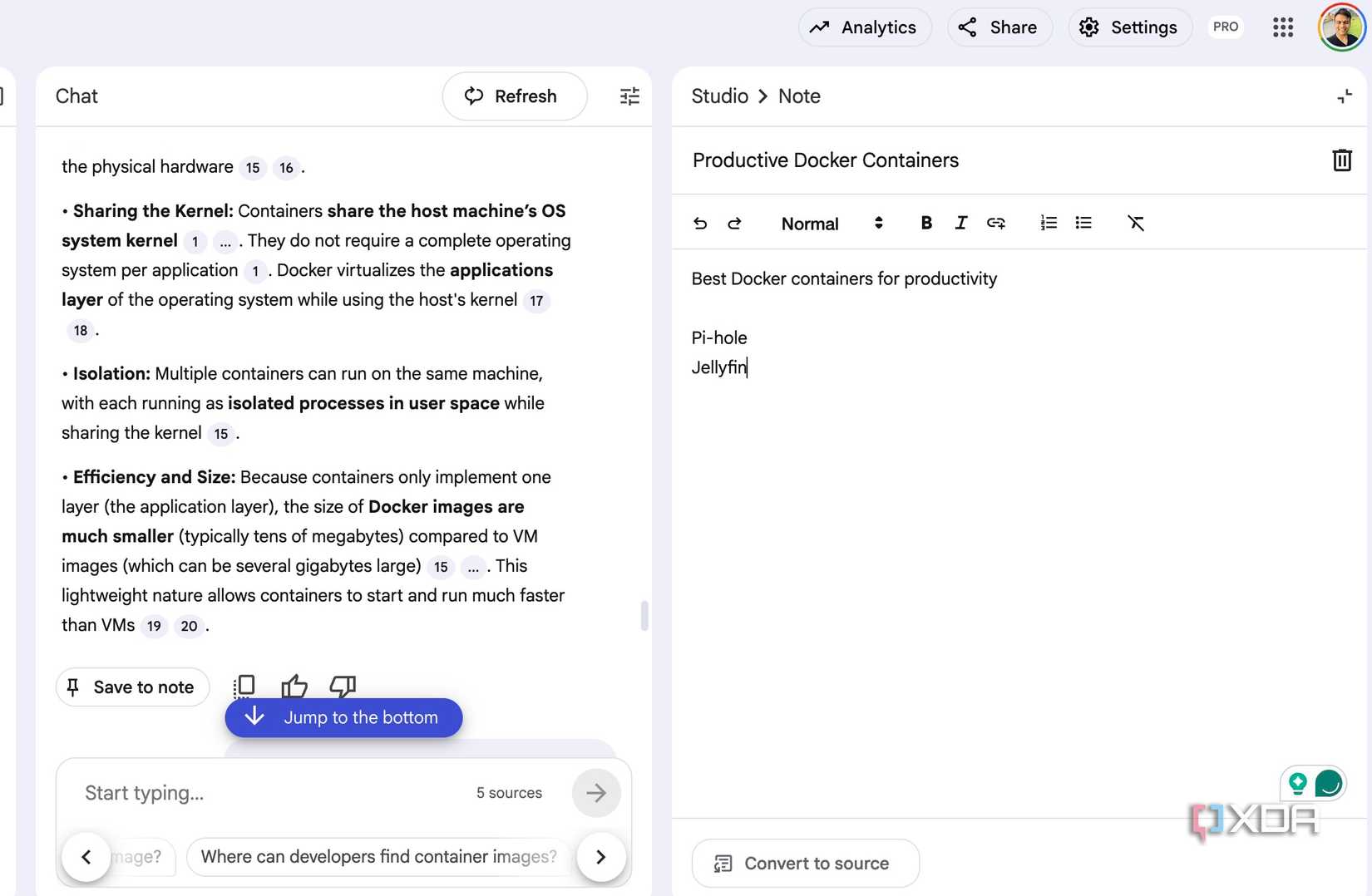
Task: Click the PRO badge
Action: point(1226,27)
